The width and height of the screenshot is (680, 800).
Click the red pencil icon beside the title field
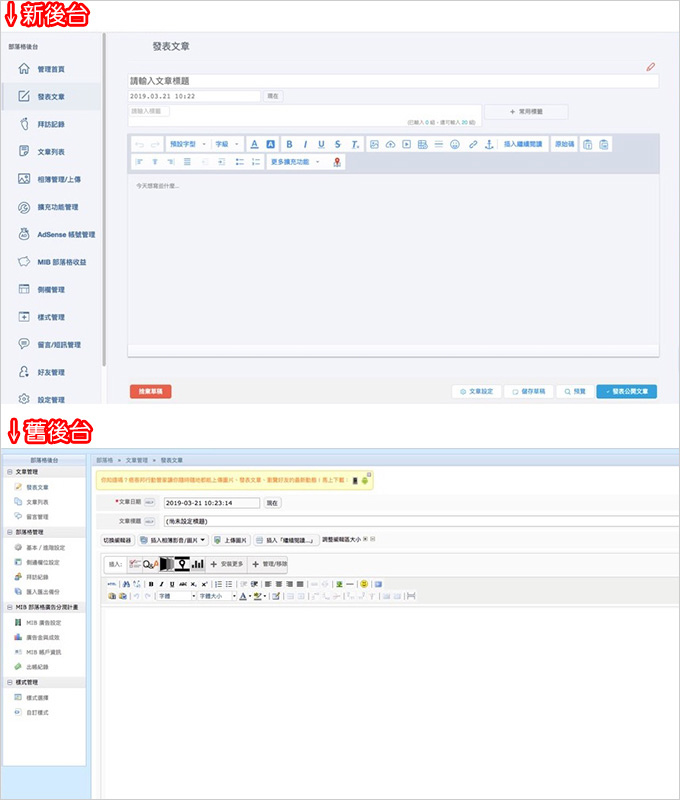click(650, 67)
